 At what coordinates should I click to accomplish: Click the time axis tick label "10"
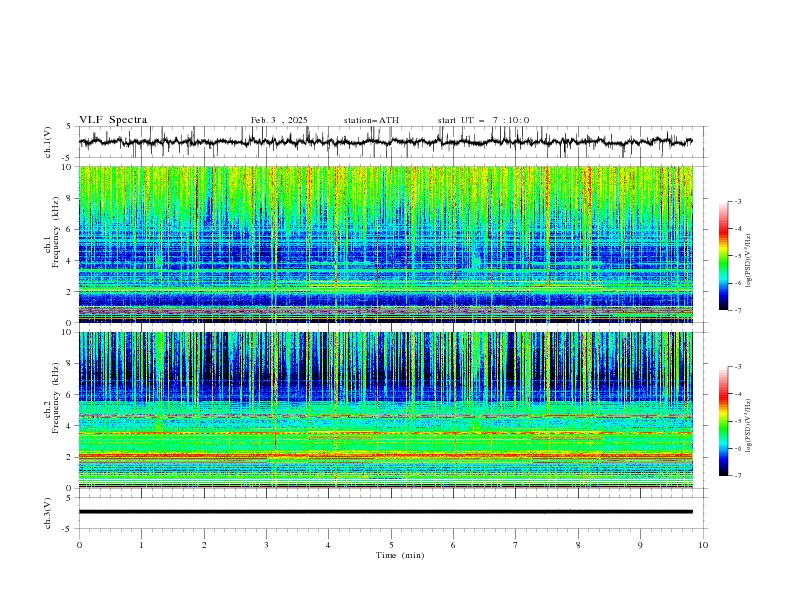(703, 545)
